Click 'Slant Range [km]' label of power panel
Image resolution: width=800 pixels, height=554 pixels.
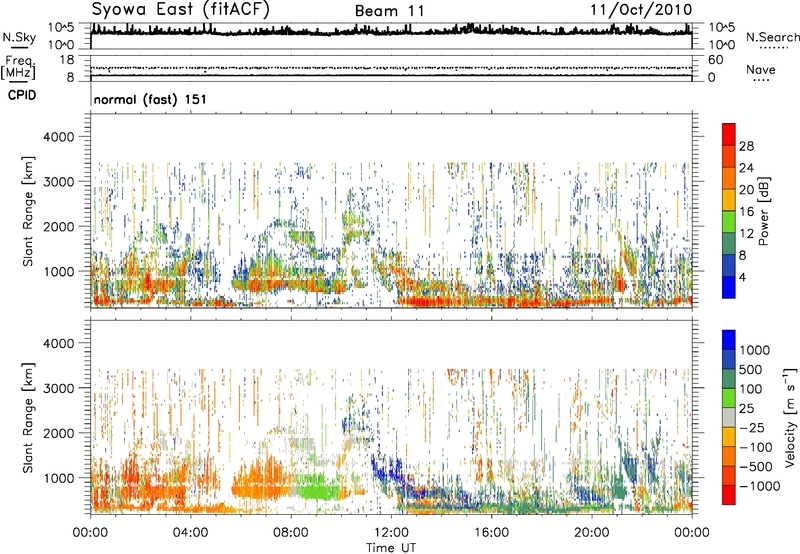28,211
